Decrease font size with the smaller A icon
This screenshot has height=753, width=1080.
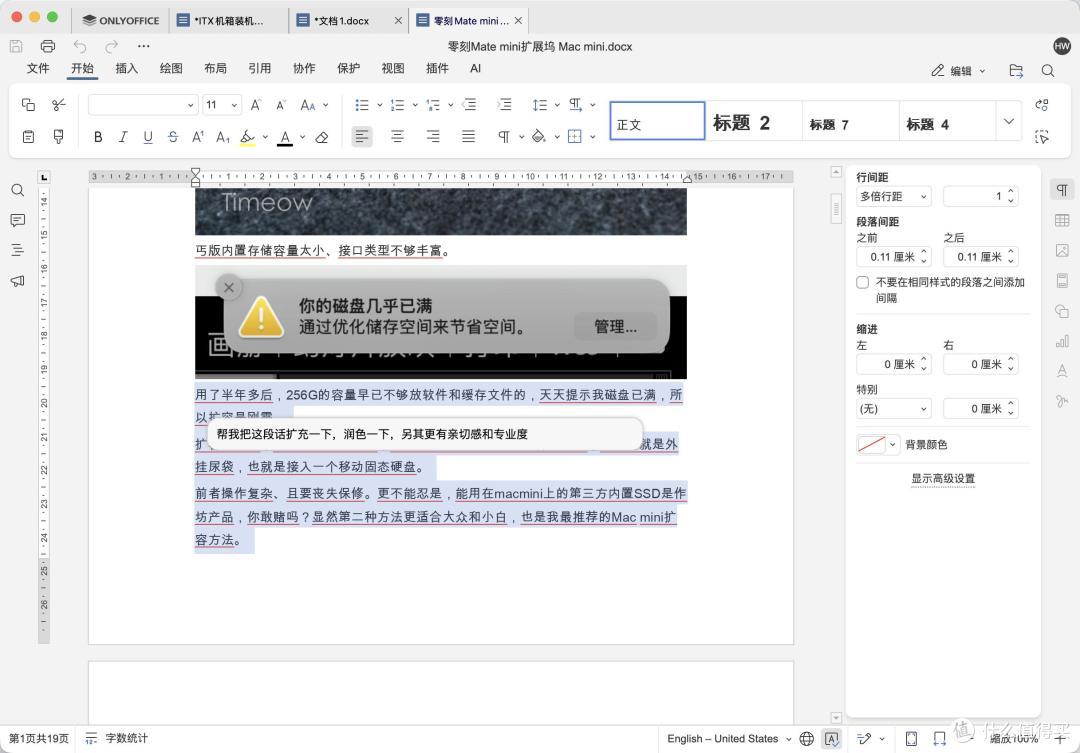280,105
